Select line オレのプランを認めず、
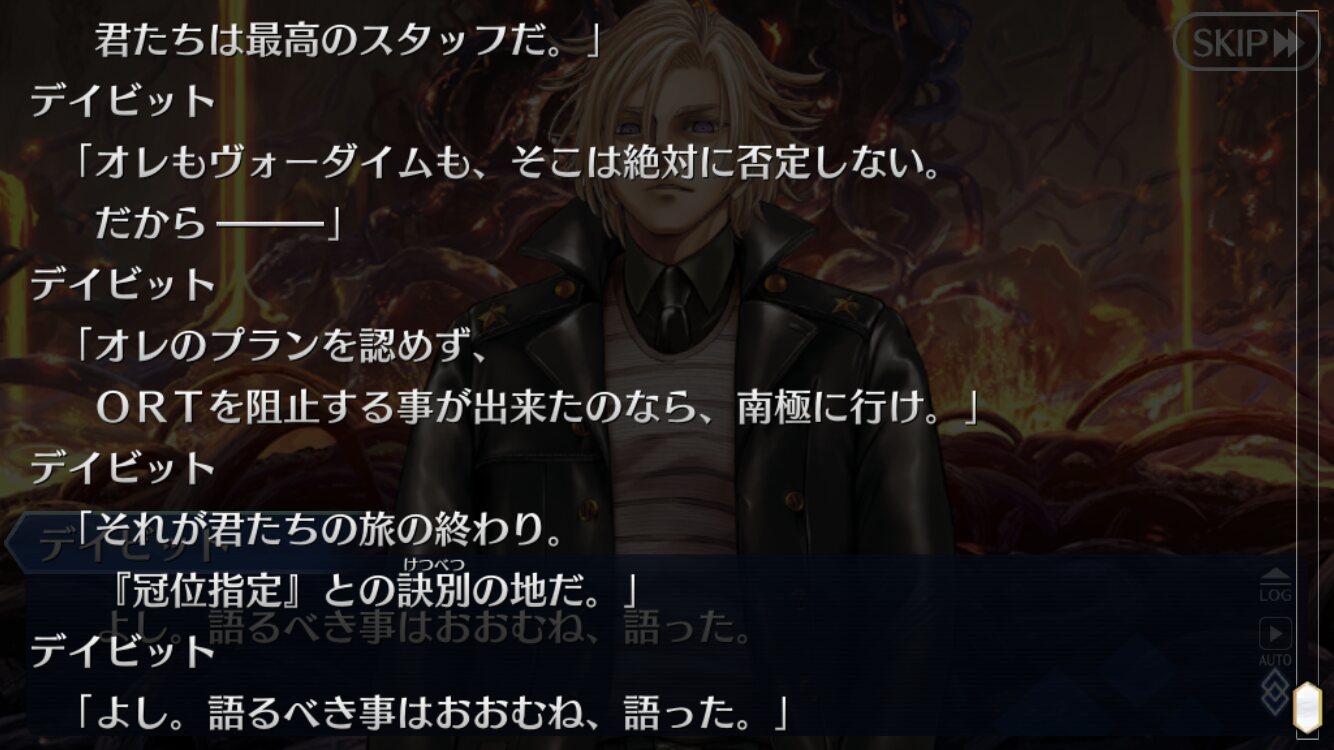 pyautogui.click(x=280, y=348)
